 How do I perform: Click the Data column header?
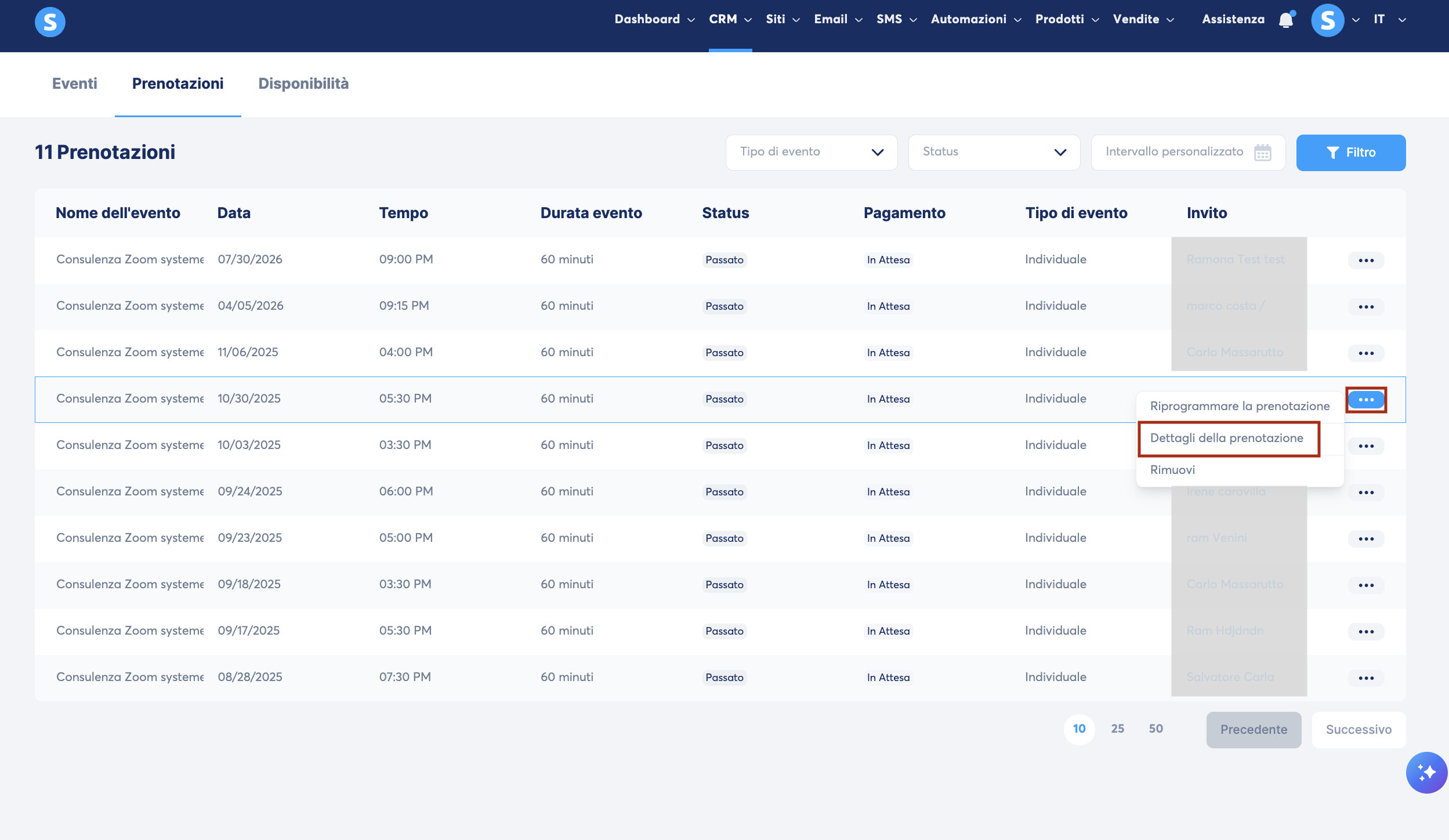[234, 213]
